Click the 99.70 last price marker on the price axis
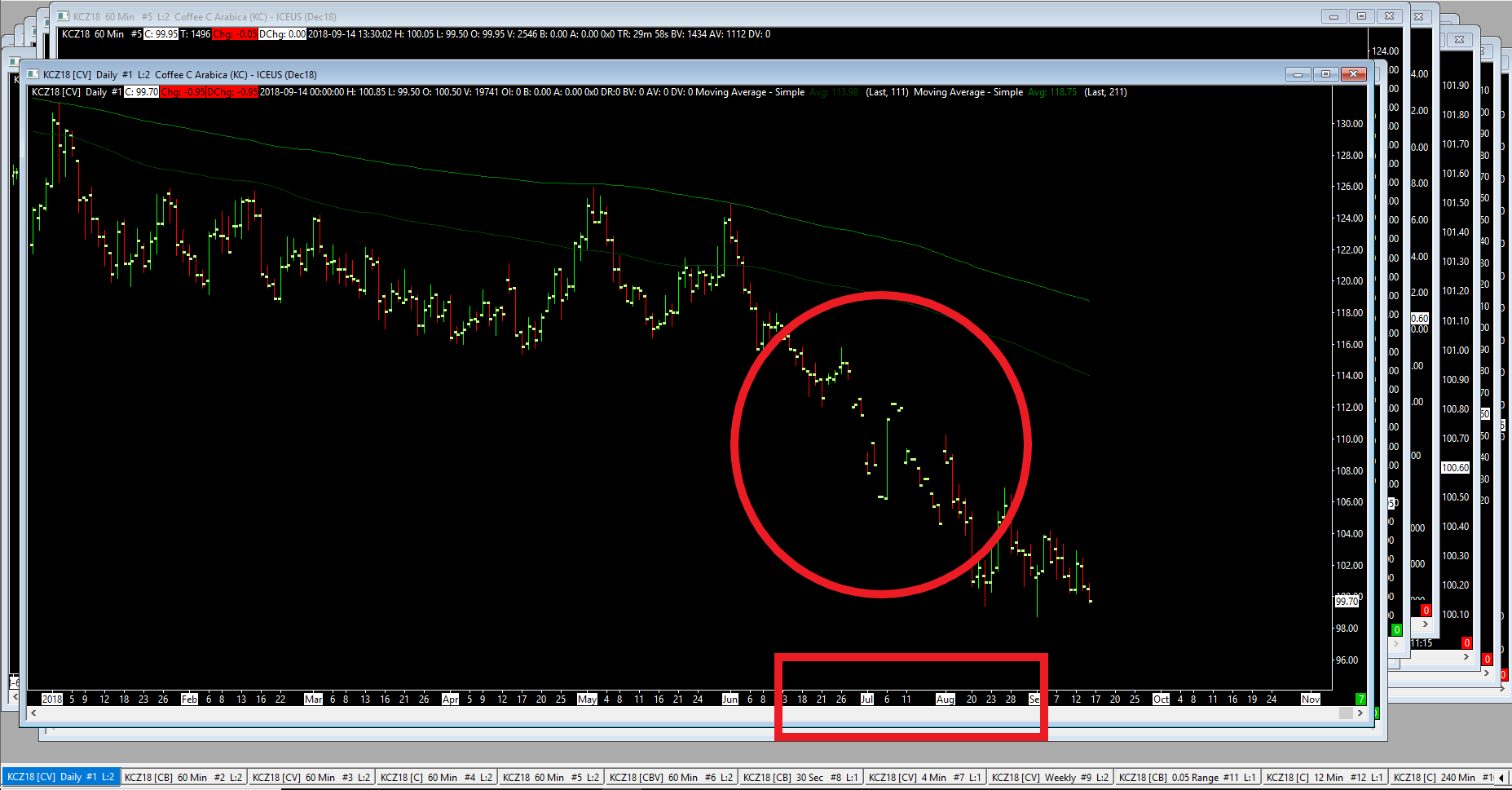This screenshot has height=790, width=1512. [1347, 602]
